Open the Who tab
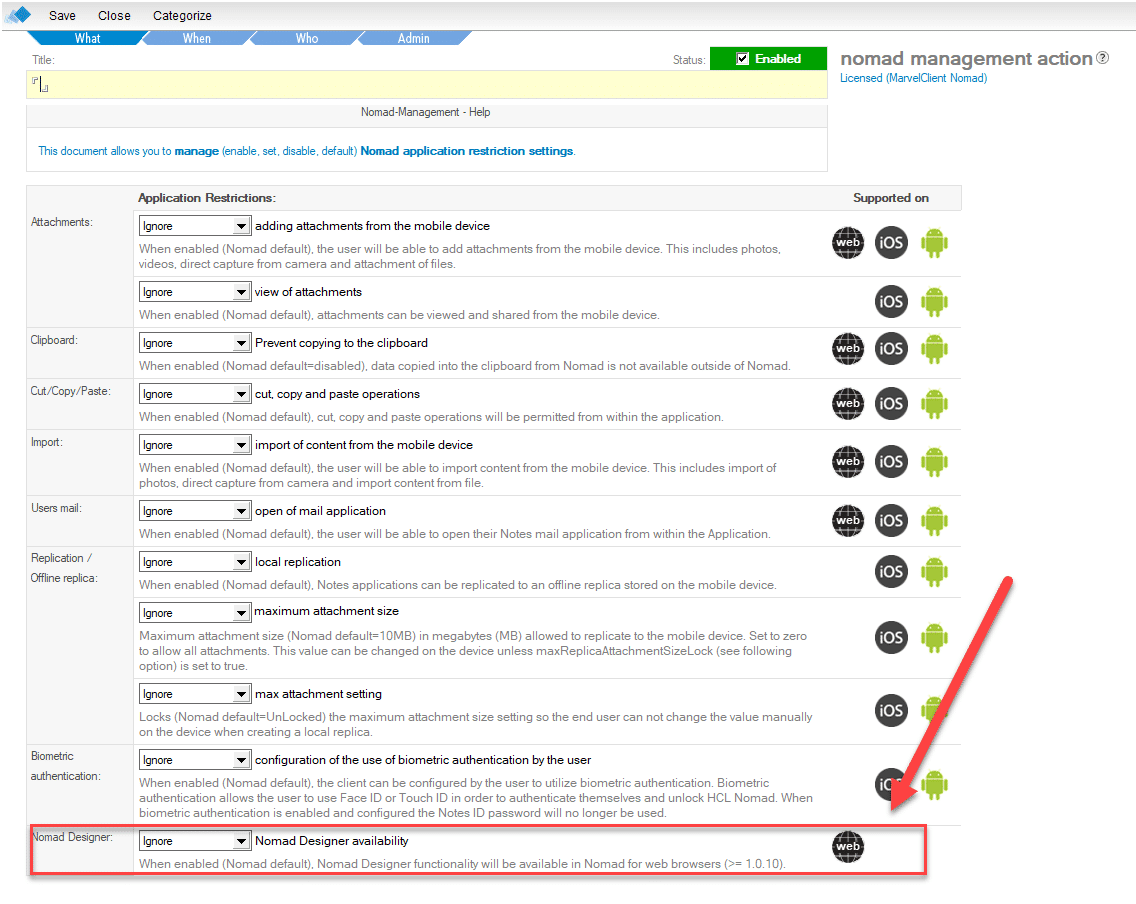The height and width of the screenshot is (904, 1136). tap(306, 38)
